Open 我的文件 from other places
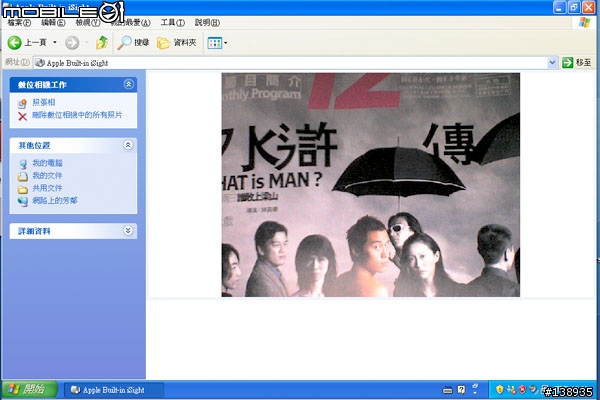Image resolution: width=600 pixels, height=400 pixels. (47, 175)
